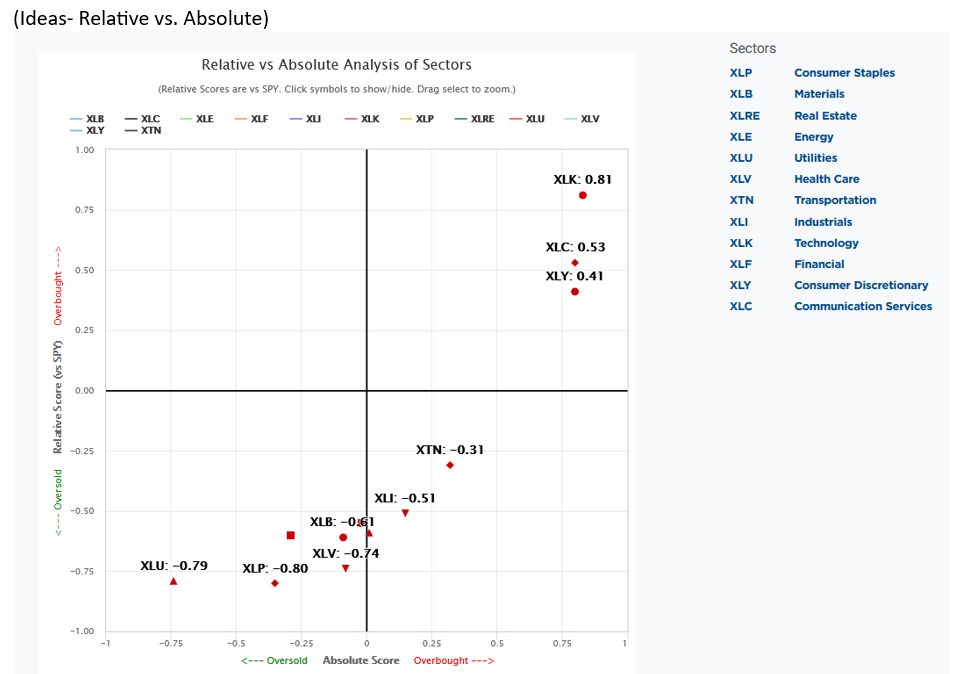Click the XLV downward triangle marker
The height and width of the screenshot is (674, 961).
click(x=346, y=568)
